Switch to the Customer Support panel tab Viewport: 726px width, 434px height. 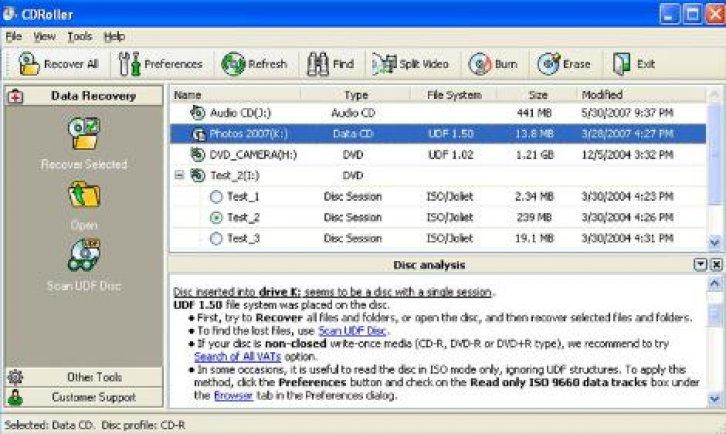click(84, 397)
